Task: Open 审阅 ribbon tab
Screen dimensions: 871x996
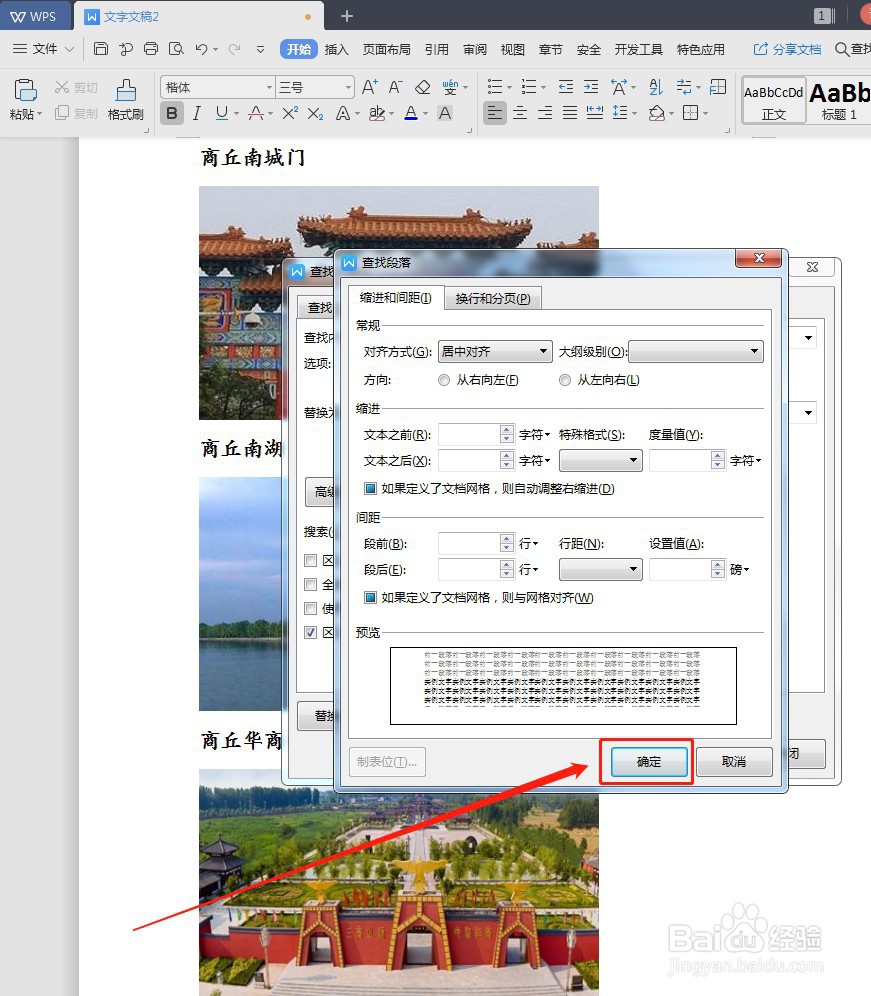Action: (475, 50)
